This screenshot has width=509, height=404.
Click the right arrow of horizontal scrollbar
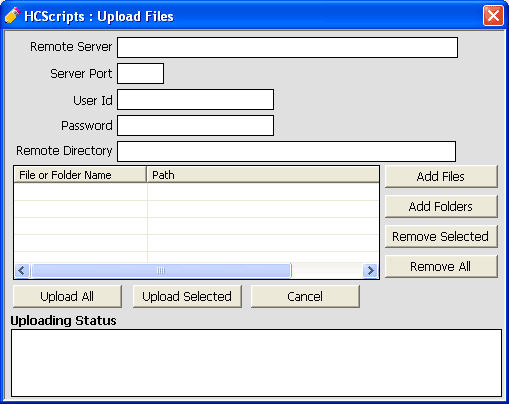click(370, 270)
